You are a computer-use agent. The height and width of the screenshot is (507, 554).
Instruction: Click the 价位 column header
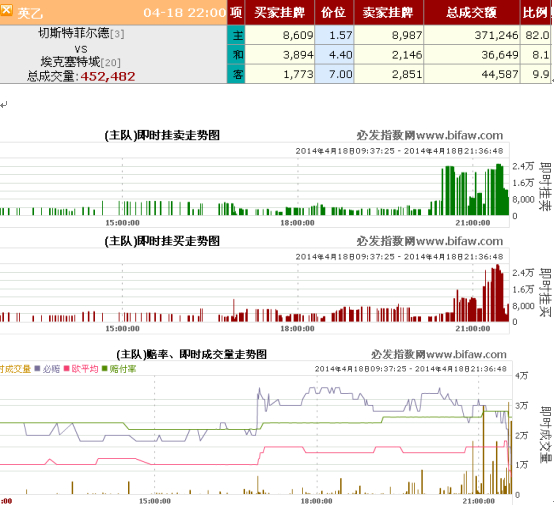coord(334,12)
